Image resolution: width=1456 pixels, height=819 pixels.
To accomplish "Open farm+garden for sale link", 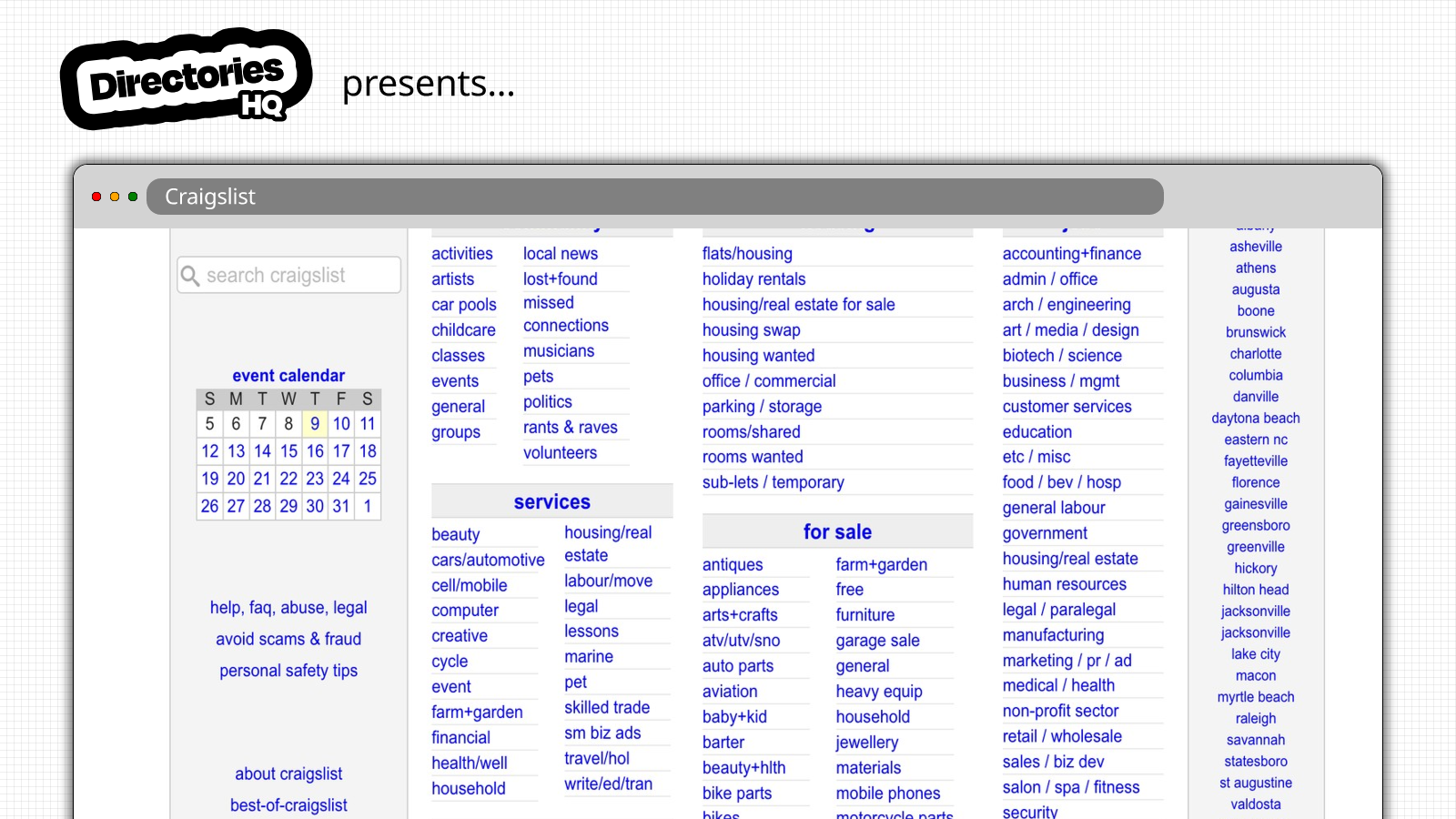I will [x=882, y=565].
